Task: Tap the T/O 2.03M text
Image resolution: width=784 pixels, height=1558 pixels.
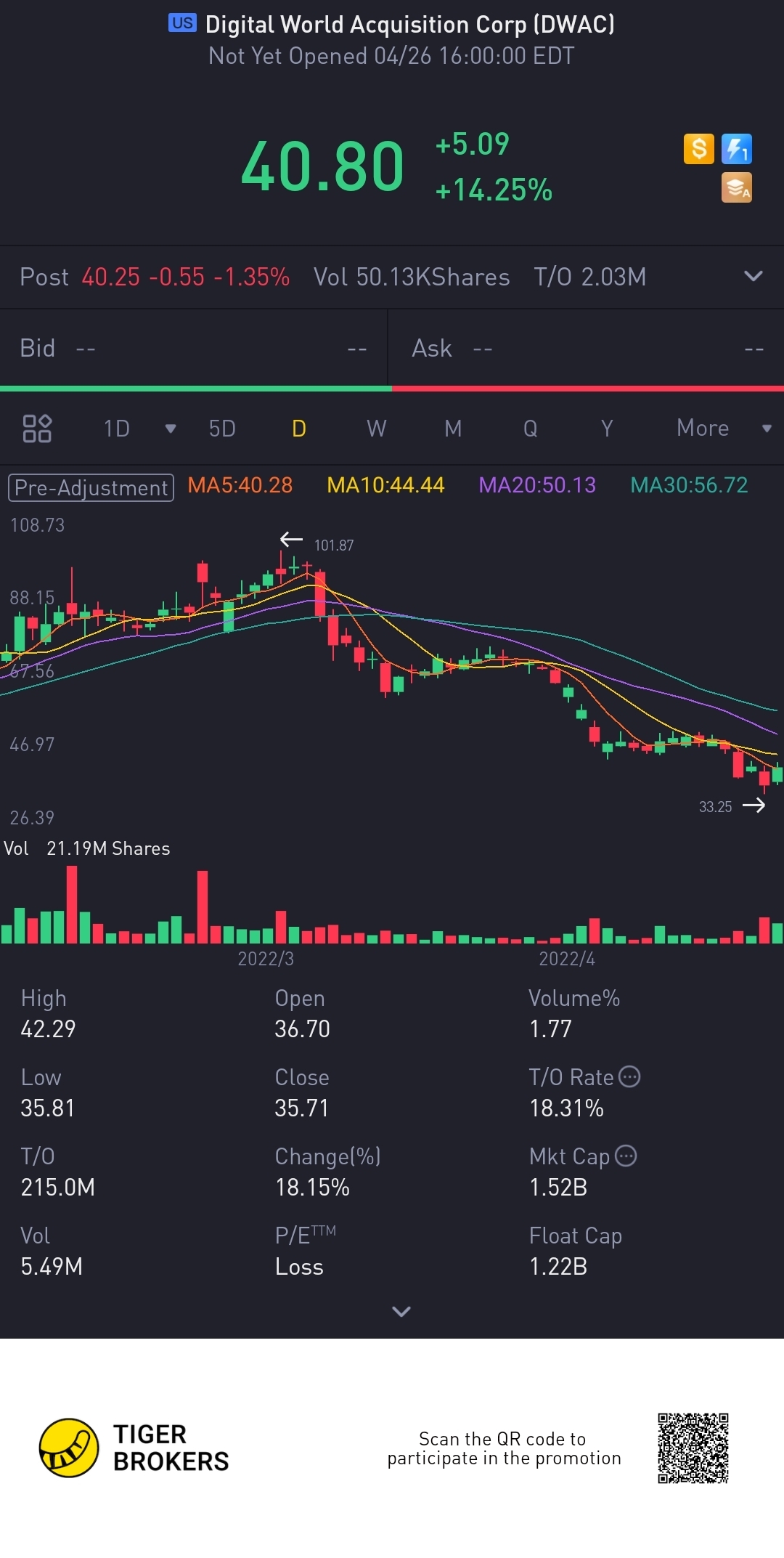Action: point(589,277)
